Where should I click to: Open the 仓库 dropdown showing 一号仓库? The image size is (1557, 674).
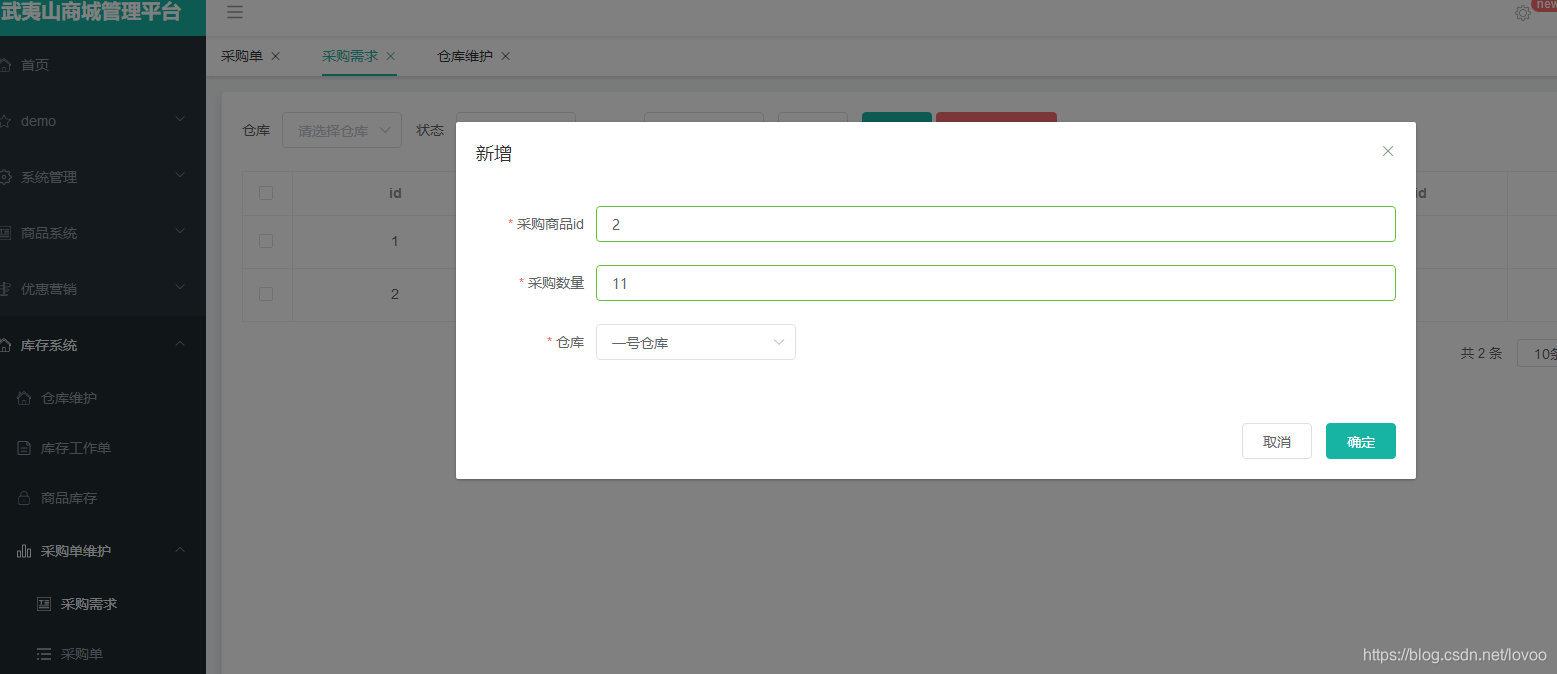(696, 342)
